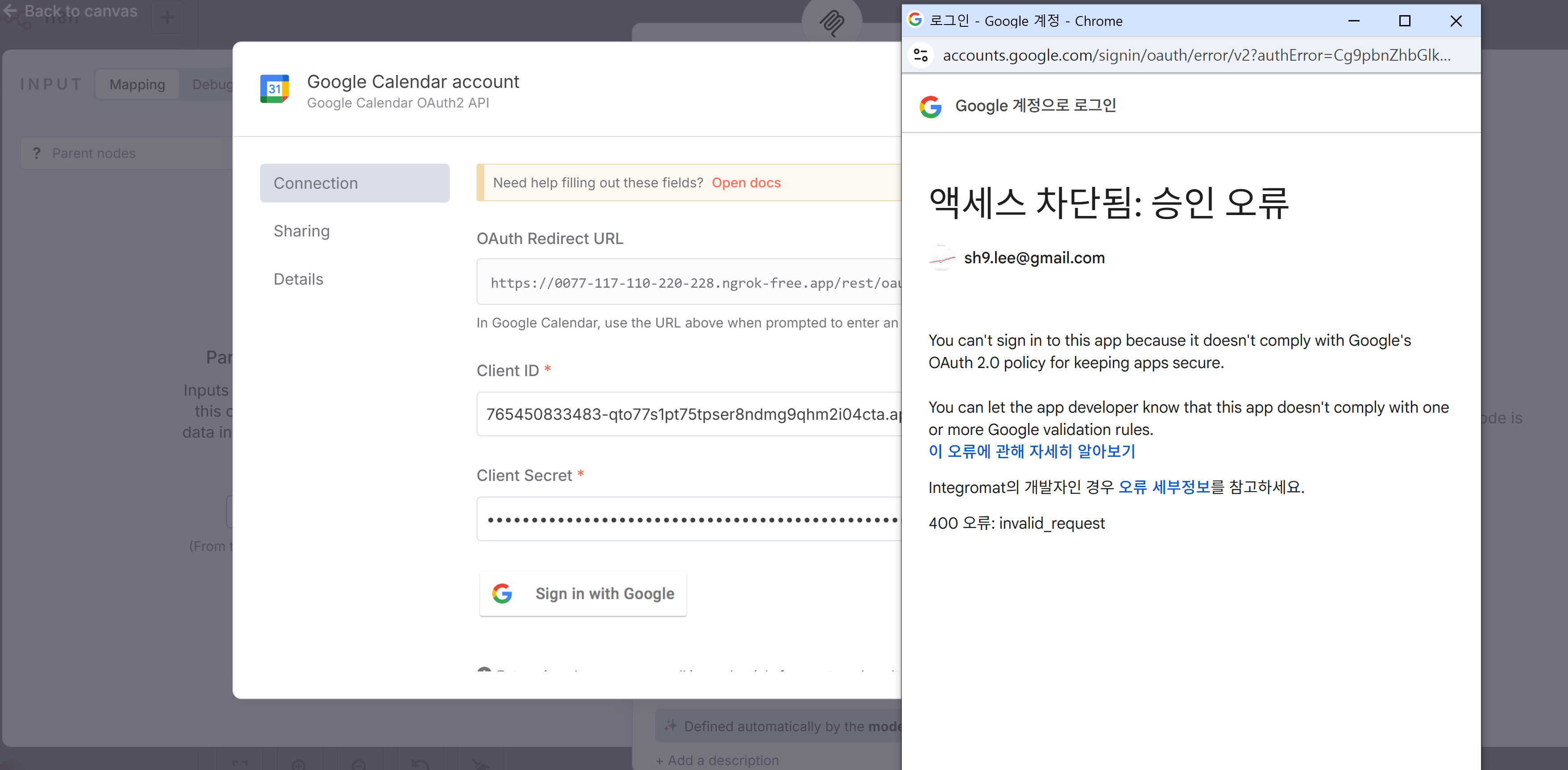
Task: Select the Mapping tab in Input panel
Action: click(137, 84)
